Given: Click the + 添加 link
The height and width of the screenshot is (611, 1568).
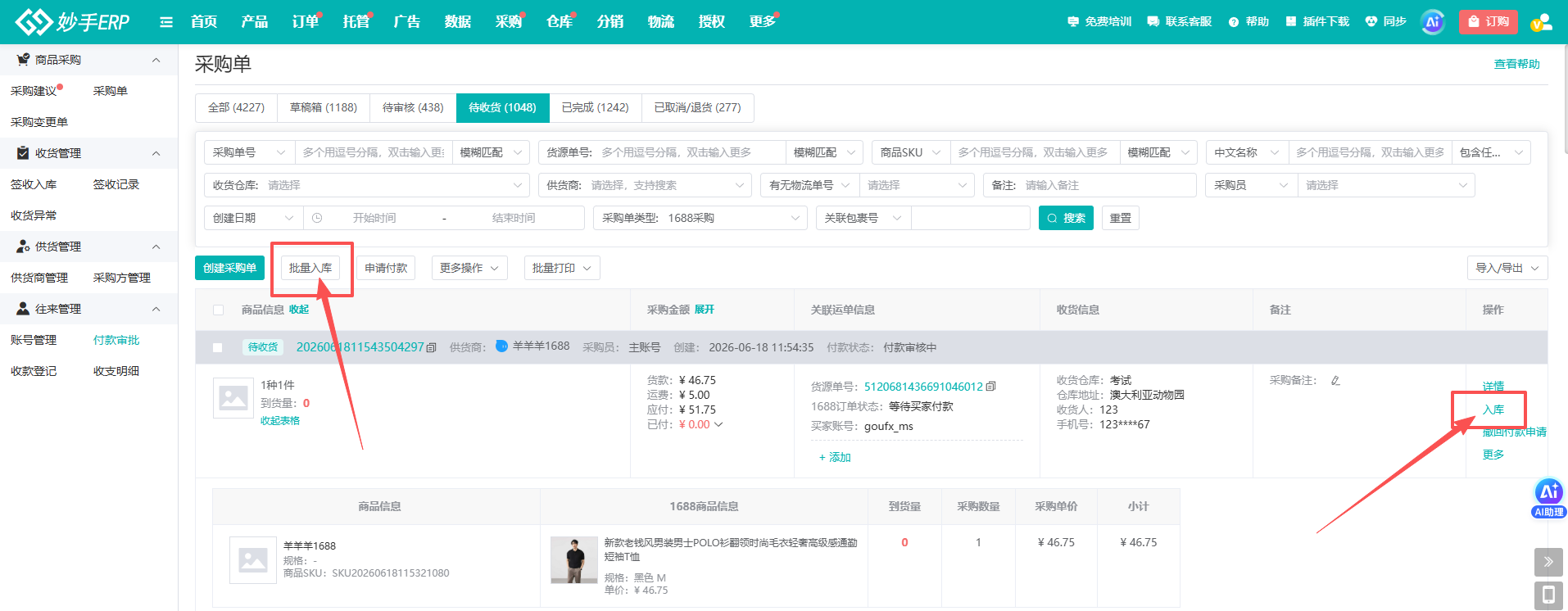Looking at the screenshot, I should coord(835,457).
